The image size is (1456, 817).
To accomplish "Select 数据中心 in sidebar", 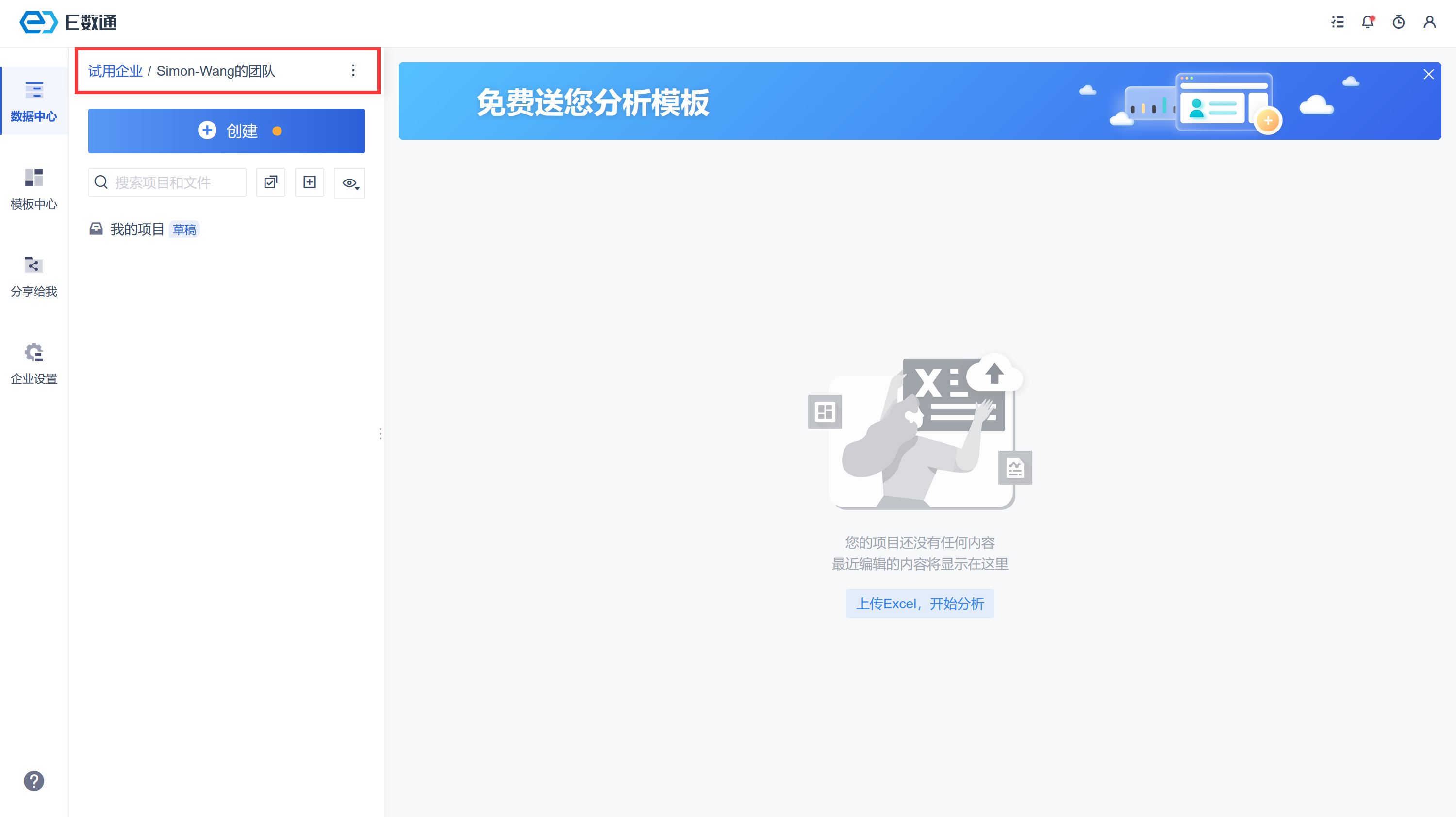I will [34, 102].
